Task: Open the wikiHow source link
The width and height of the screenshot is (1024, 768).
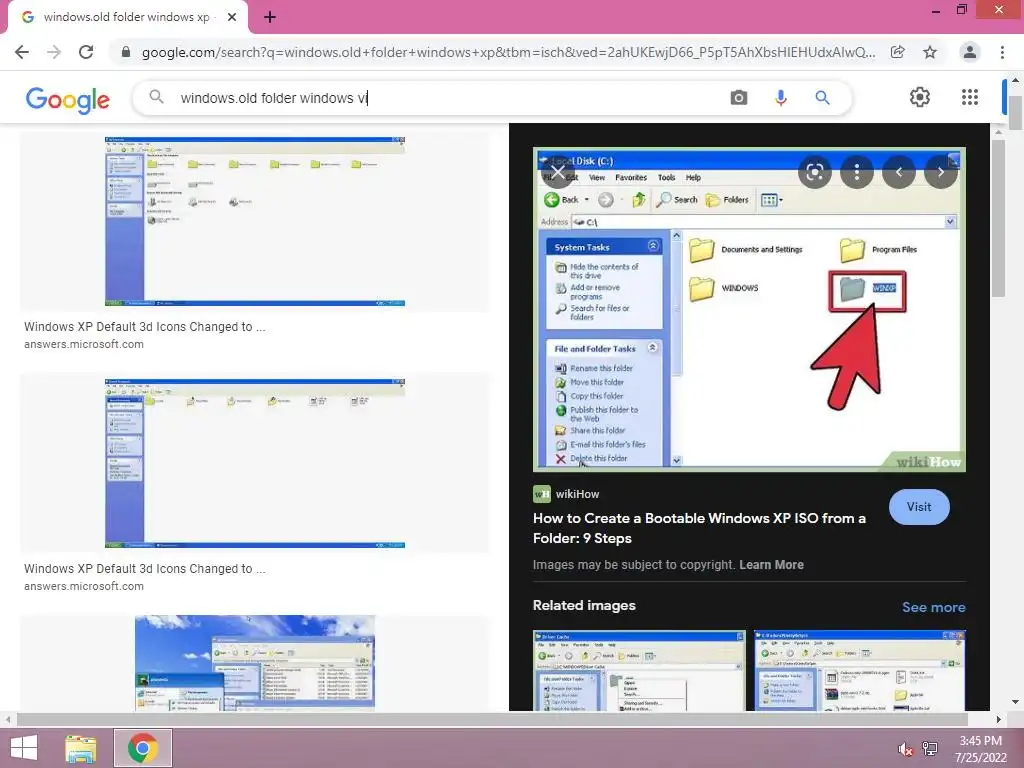Action: (x=566, y=494)
